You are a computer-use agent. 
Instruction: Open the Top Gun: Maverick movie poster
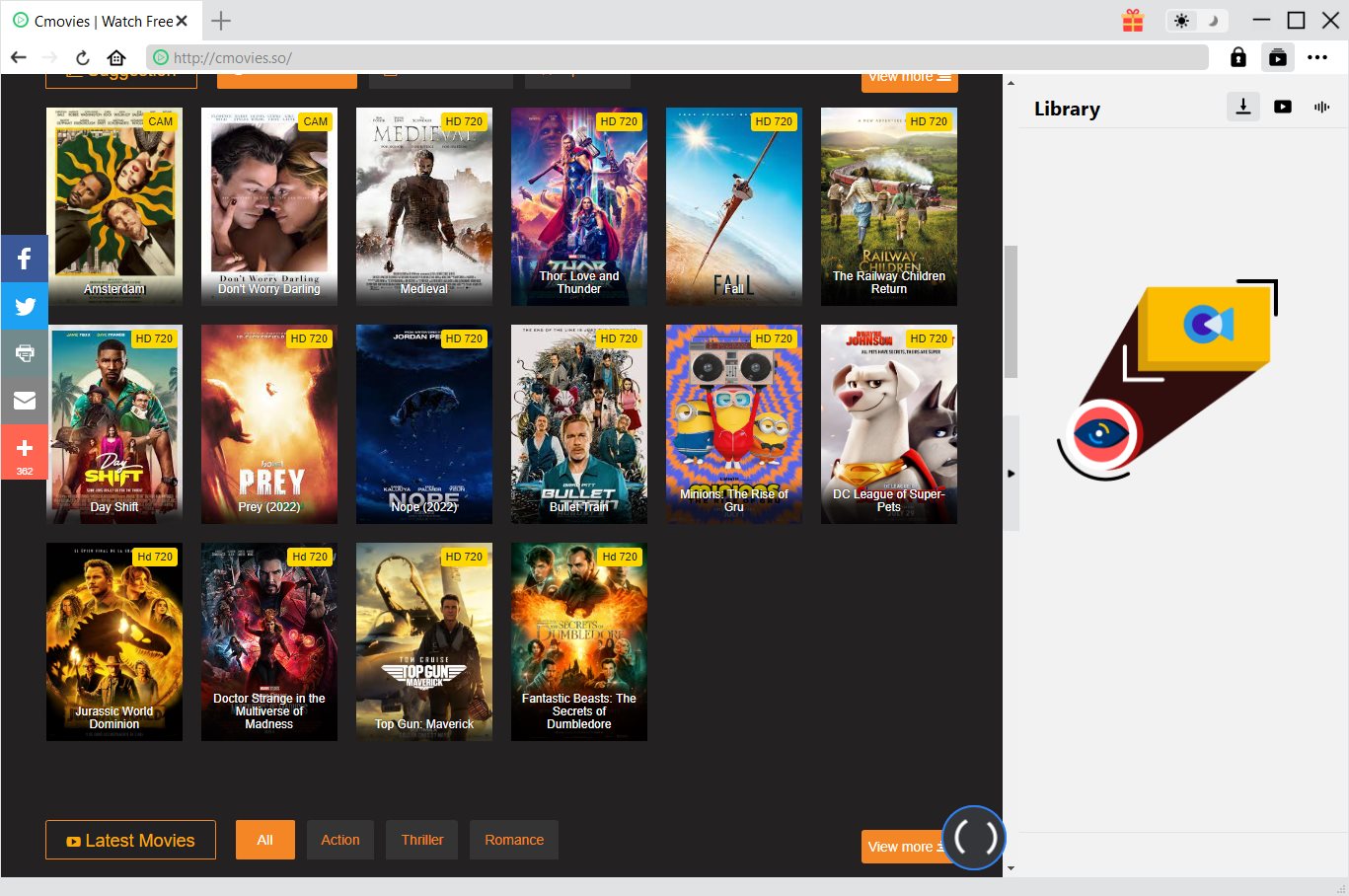[x=423, y=641]
